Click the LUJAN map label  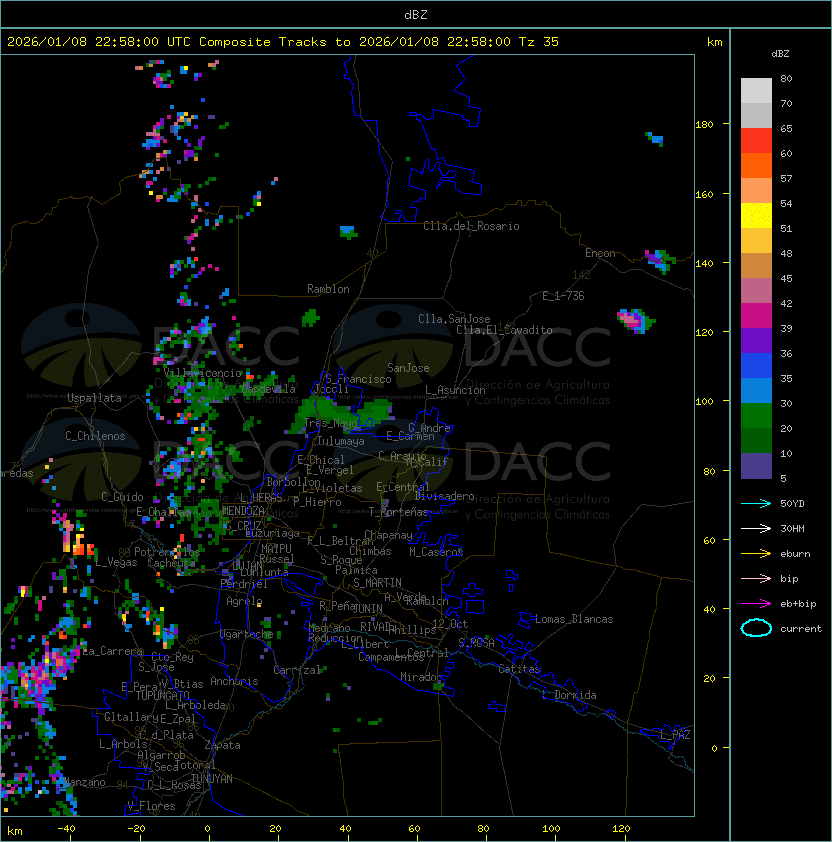tap(247, 565)
